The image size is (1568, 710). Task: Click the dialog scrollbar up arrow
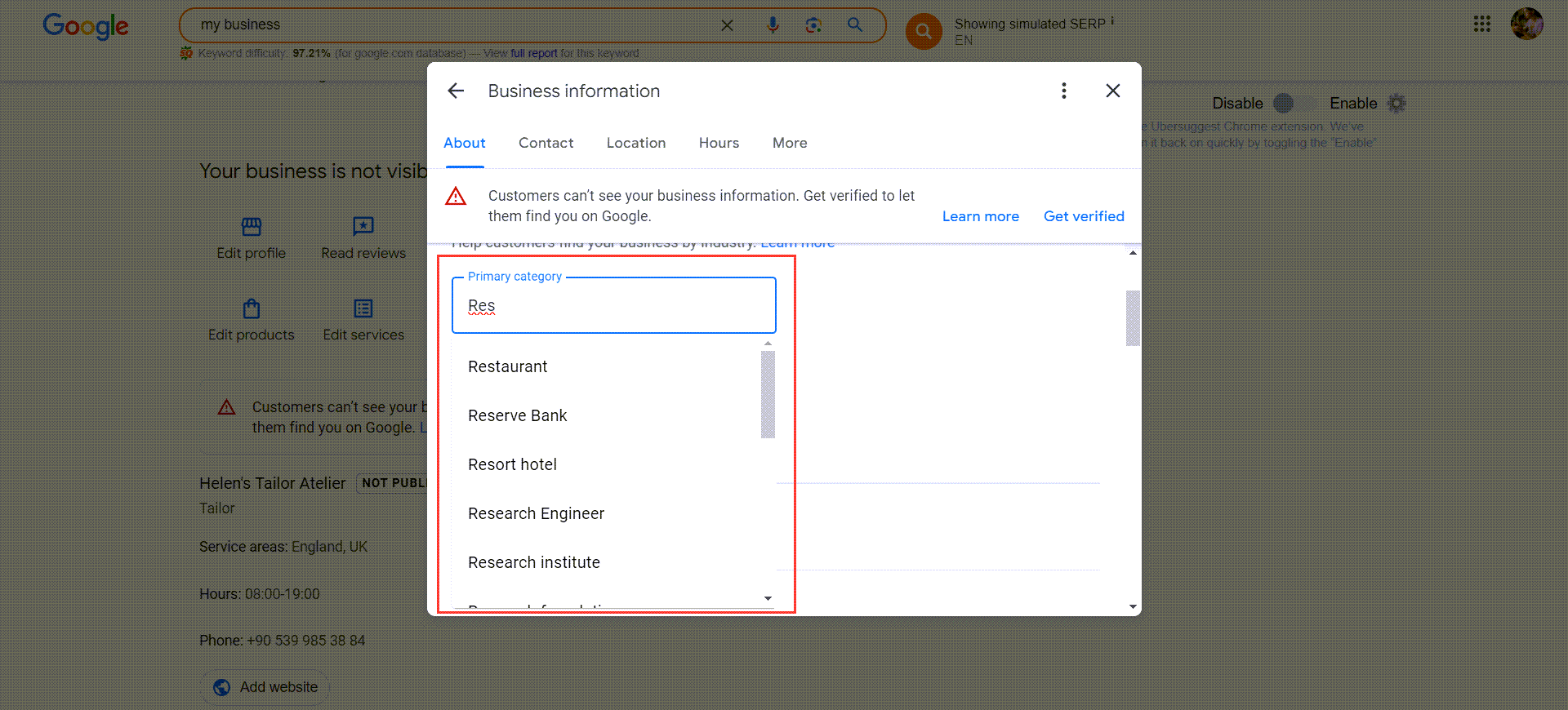[x=1133, y=253]
